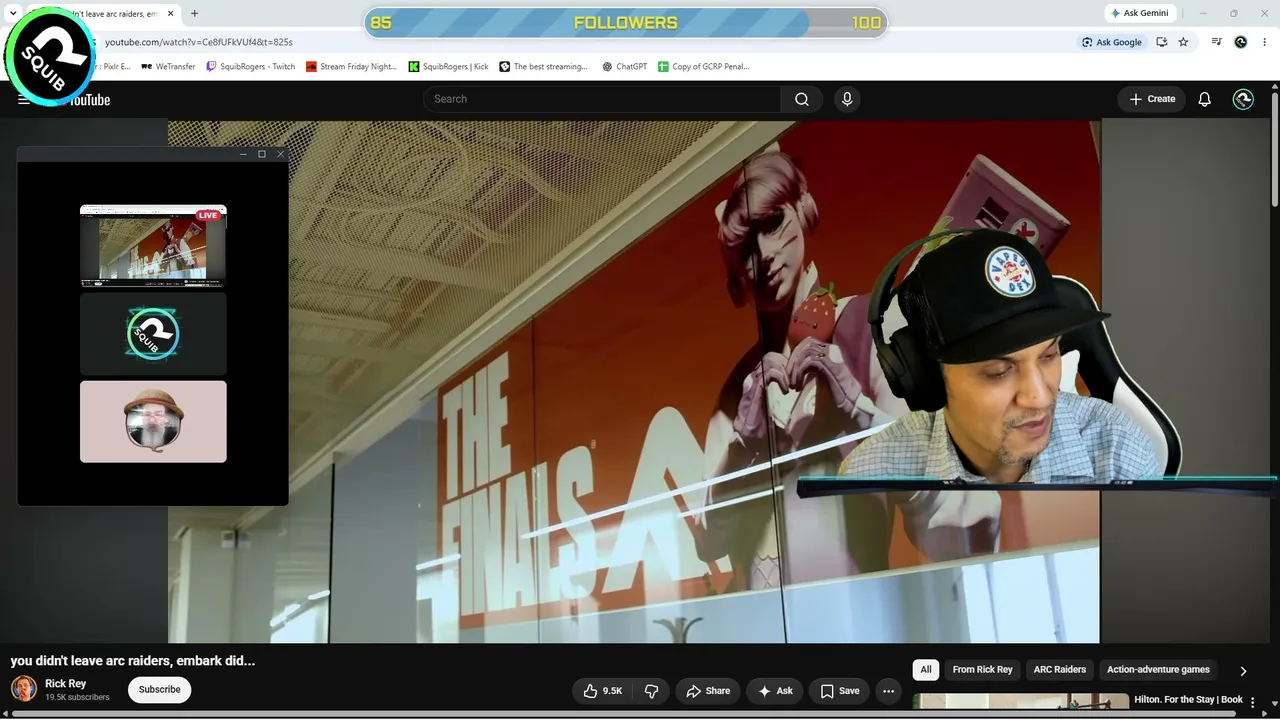Open the SquibRogers | Kick bookmark
Viewport: 1280px width, 720px height.
coord(448,67)
